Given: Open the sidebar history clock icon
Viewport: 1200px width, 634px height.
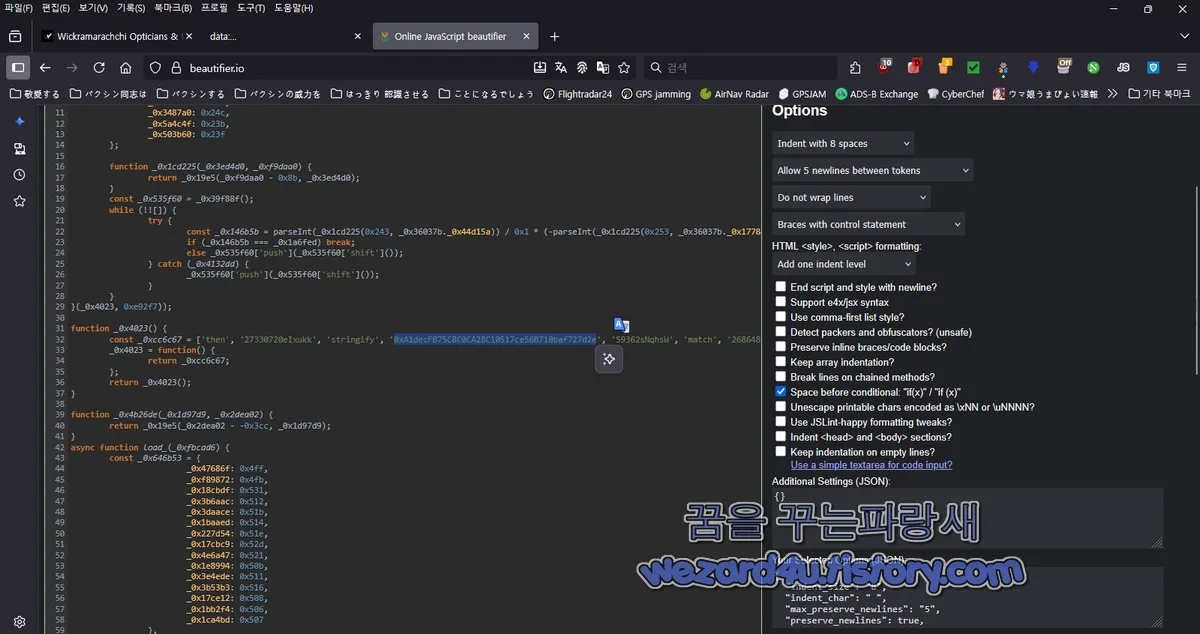Looking at the screenshot, I should 19,175.
